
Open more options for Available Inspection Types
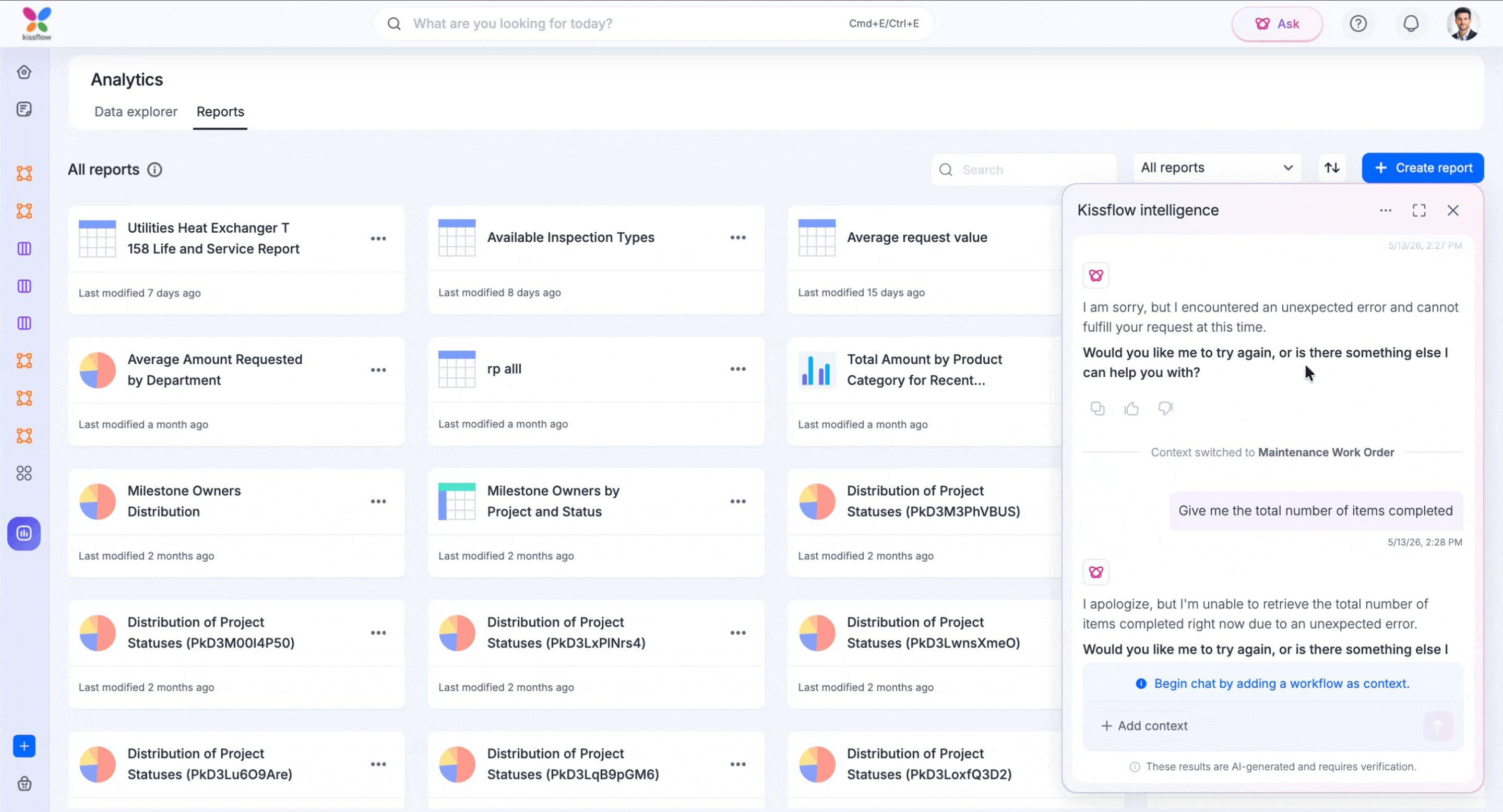click(x=738, y=237)
